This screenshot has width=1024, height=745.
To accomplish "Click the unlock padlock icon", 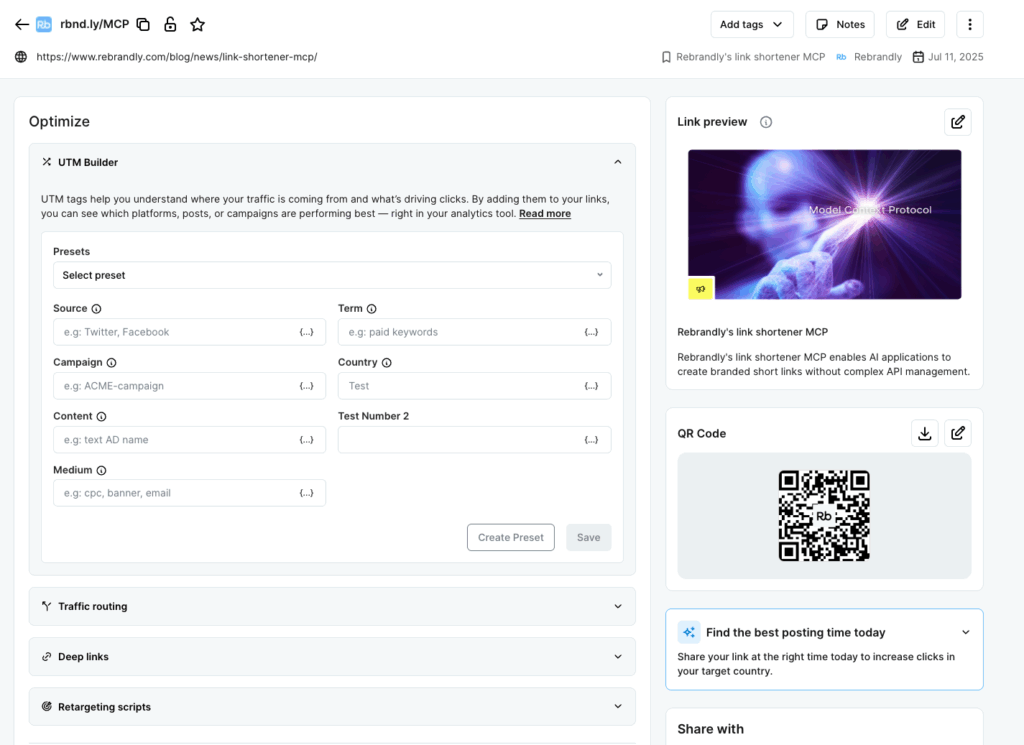I will coord(170,25).
